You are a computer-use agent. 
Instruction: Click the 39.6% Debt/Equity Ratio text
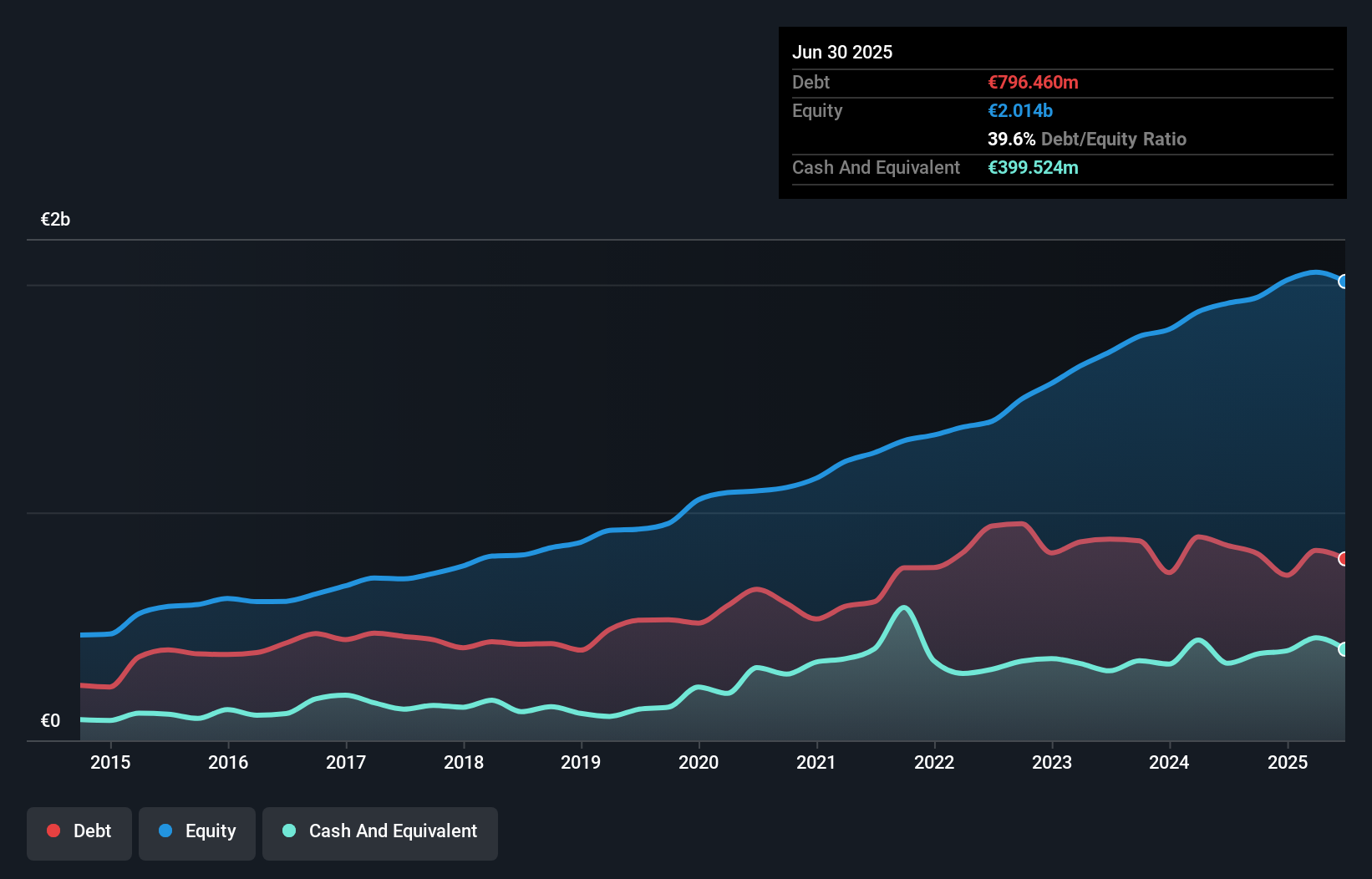(1086, 139)
